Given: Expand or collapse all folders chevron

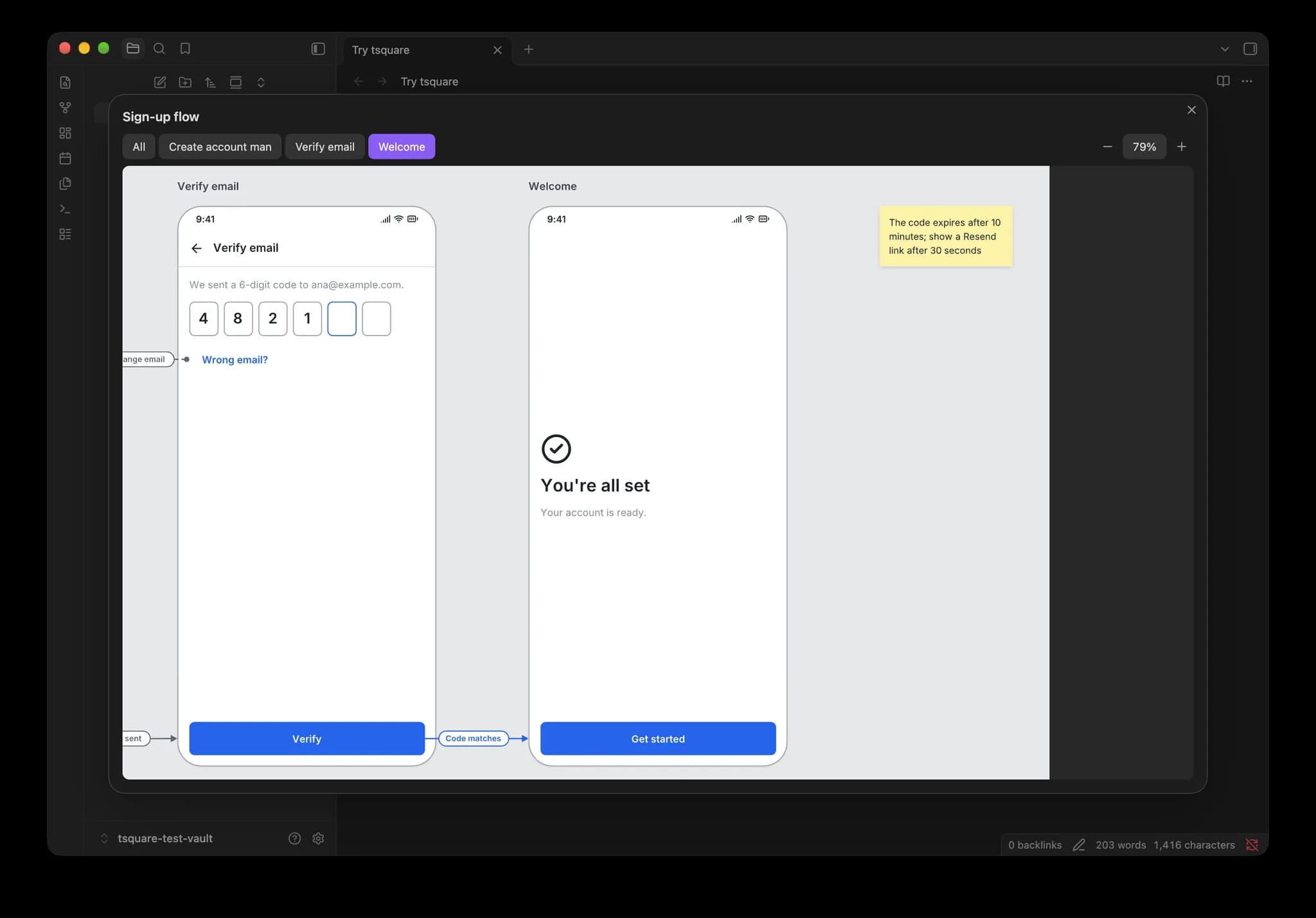Looking at the screenshot, I should pyautogui.click(x=261, y=82).
